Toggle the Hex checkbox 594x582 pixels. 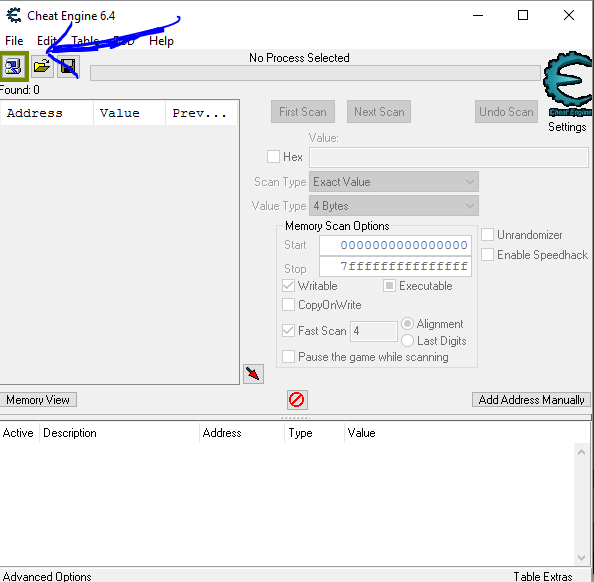[273, 156]
